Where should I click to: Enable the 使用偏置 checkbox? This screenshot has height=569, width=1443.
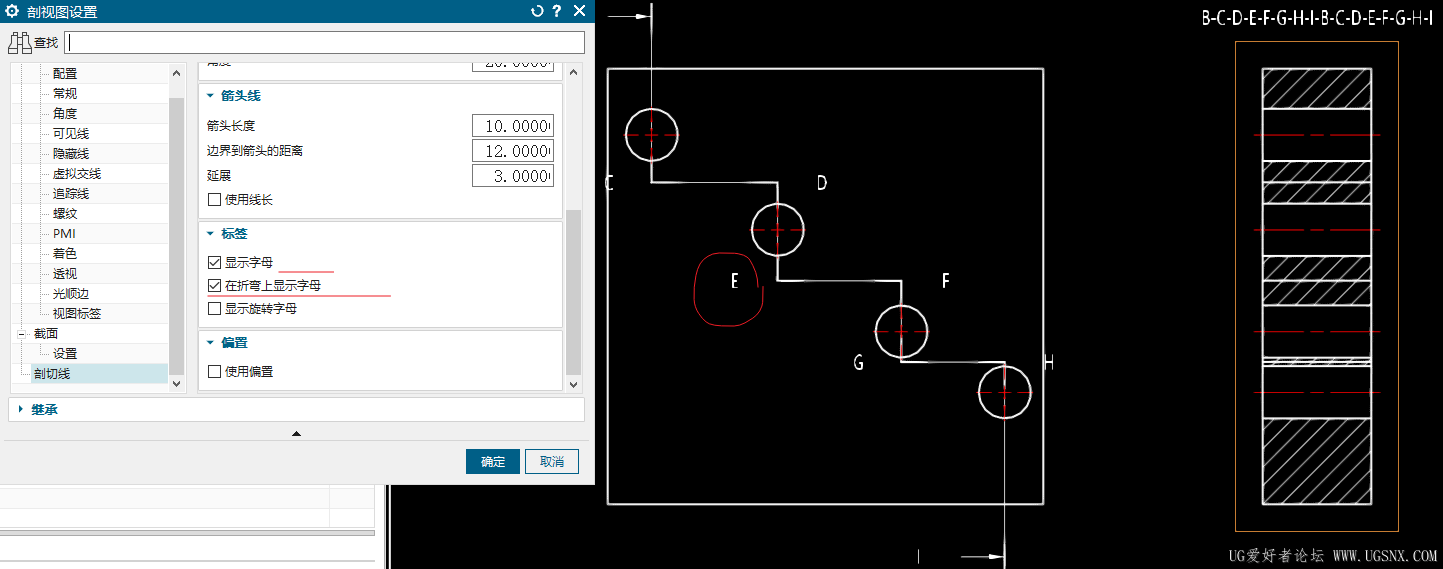[x=214, y=371]
